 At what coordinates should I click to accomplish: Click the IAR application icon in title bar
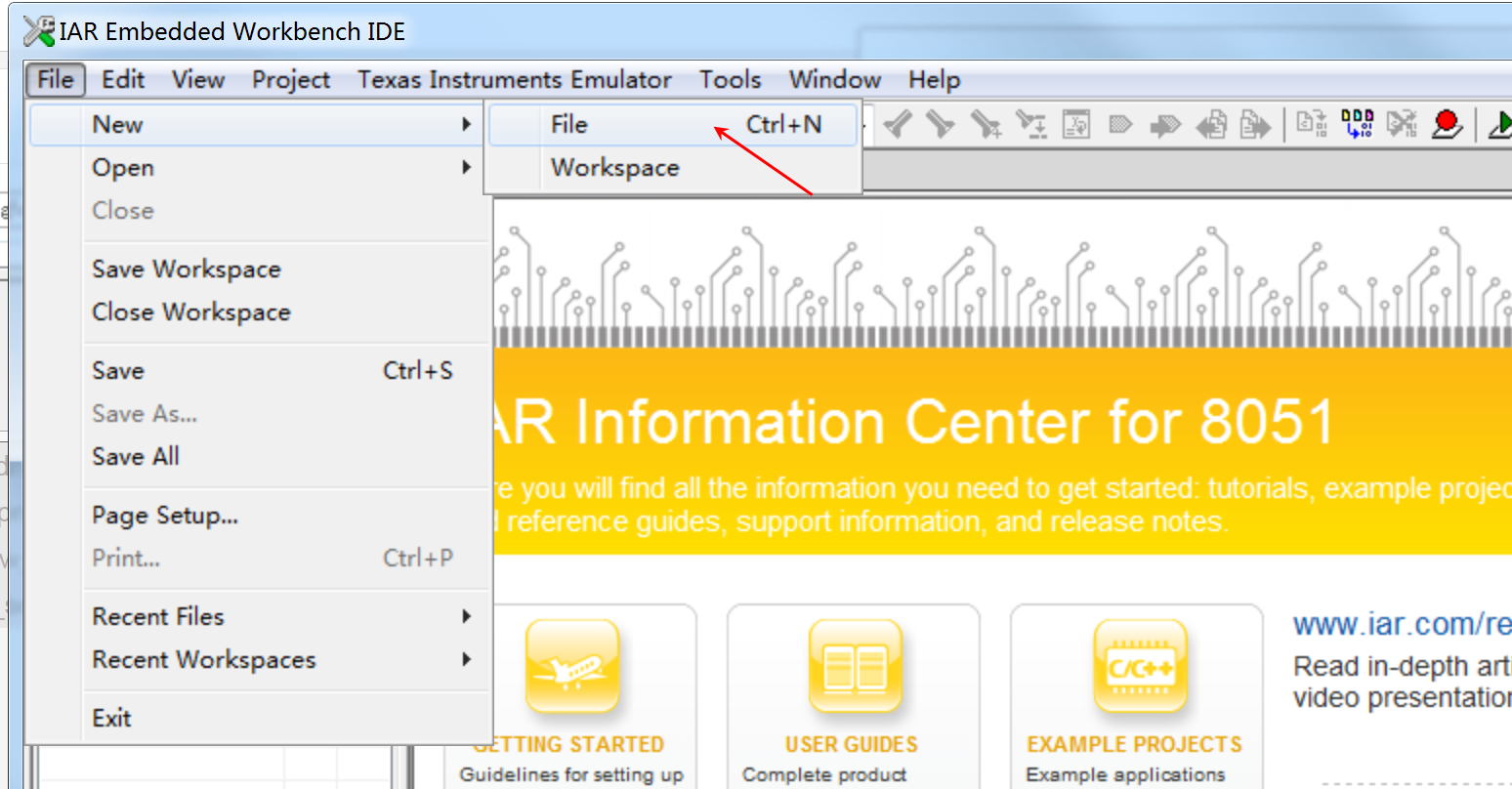tap(39, 31)
